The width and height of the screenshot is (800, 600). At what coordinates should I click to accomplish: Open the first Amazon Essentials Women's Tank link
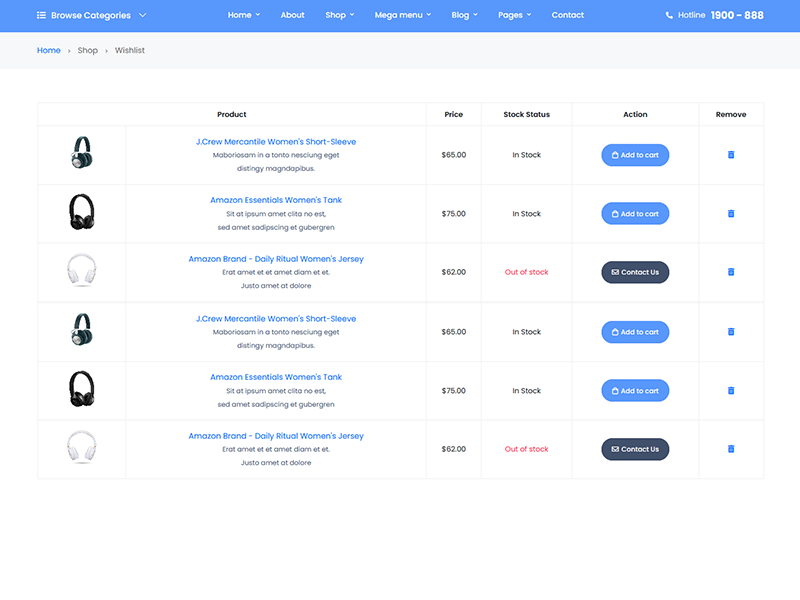coord(276,200)
